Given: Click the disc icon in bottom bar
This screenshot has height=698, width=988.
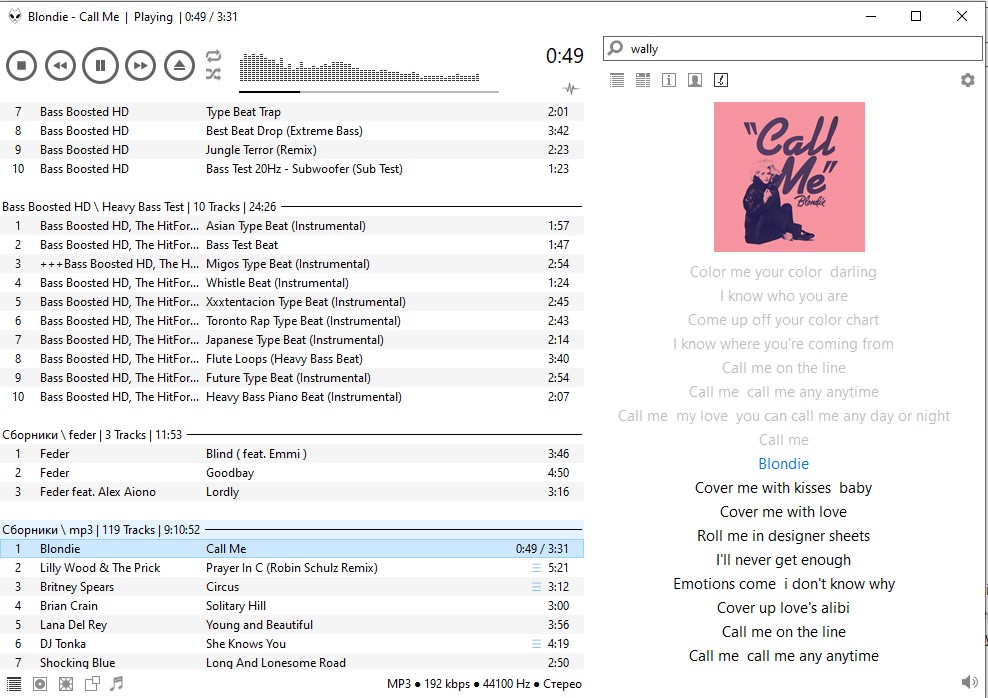Looking at the screenshot, I should (x=40, y=684).
